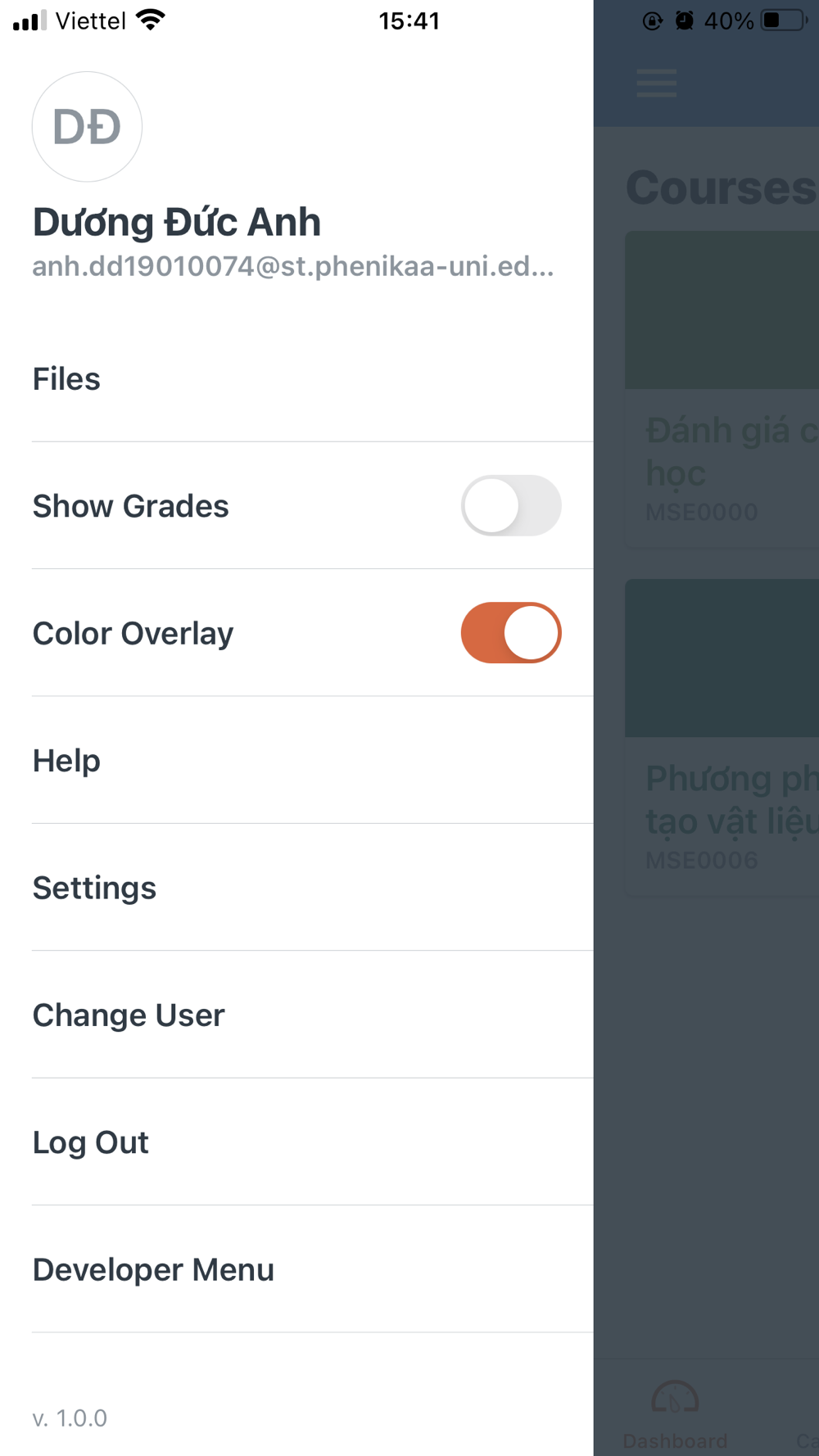This screenshot has height=1456, width=819.
Task: Tap the cellular signal bars icon
Action: pyautogui.click(x=29, y=20)
